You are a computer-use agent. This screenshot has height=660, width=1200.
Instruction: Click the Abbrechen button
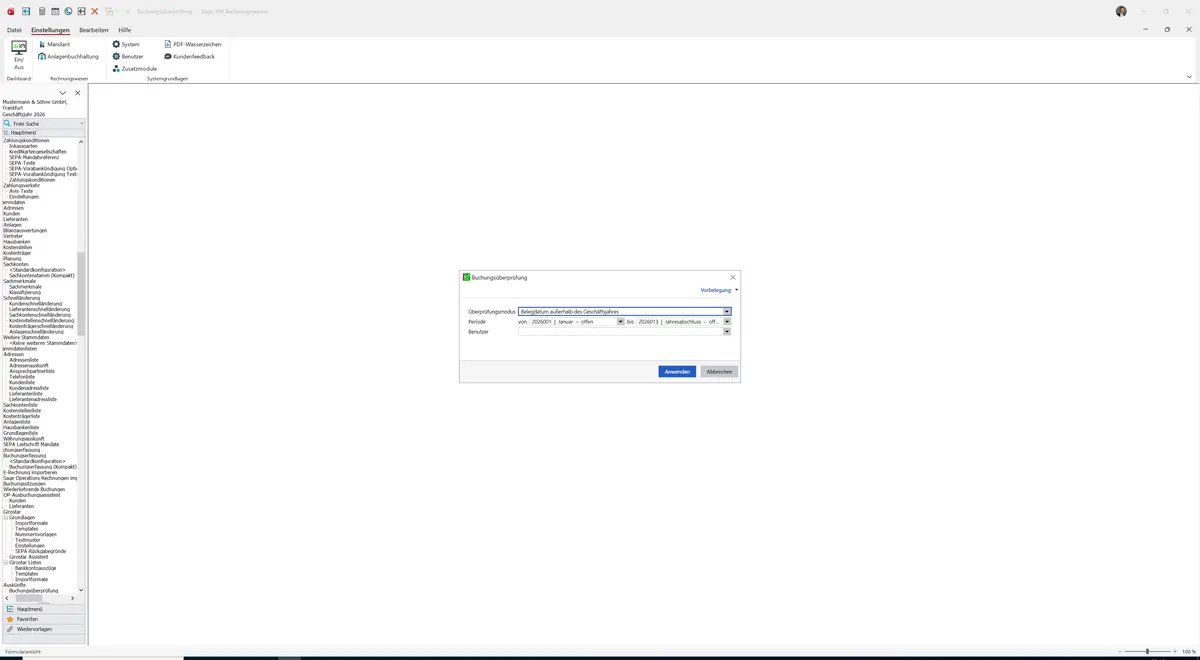click(x=720, y=372)
